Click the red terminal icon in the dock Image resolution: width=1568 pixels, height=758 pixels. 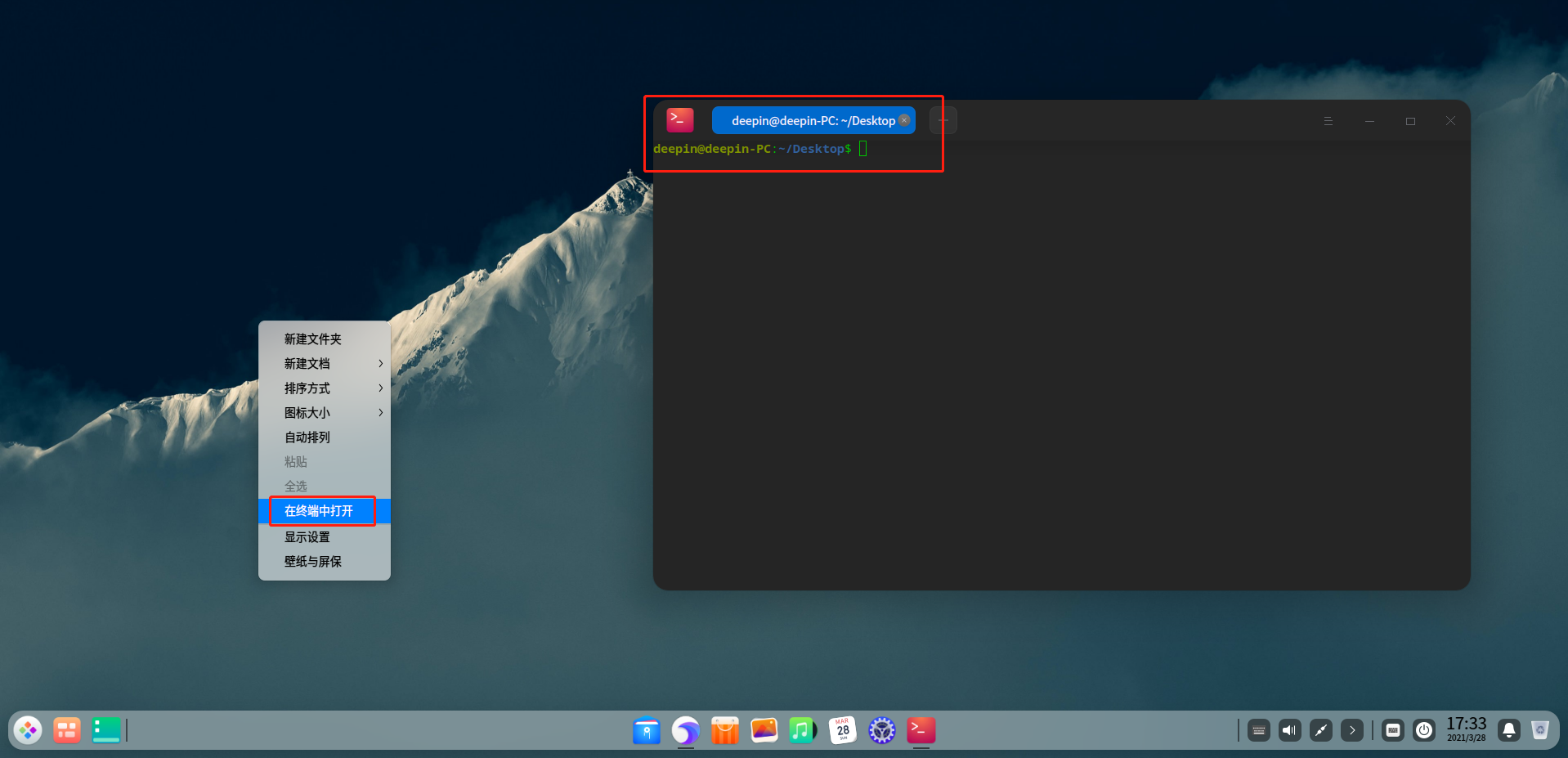(x=921, y=730)
